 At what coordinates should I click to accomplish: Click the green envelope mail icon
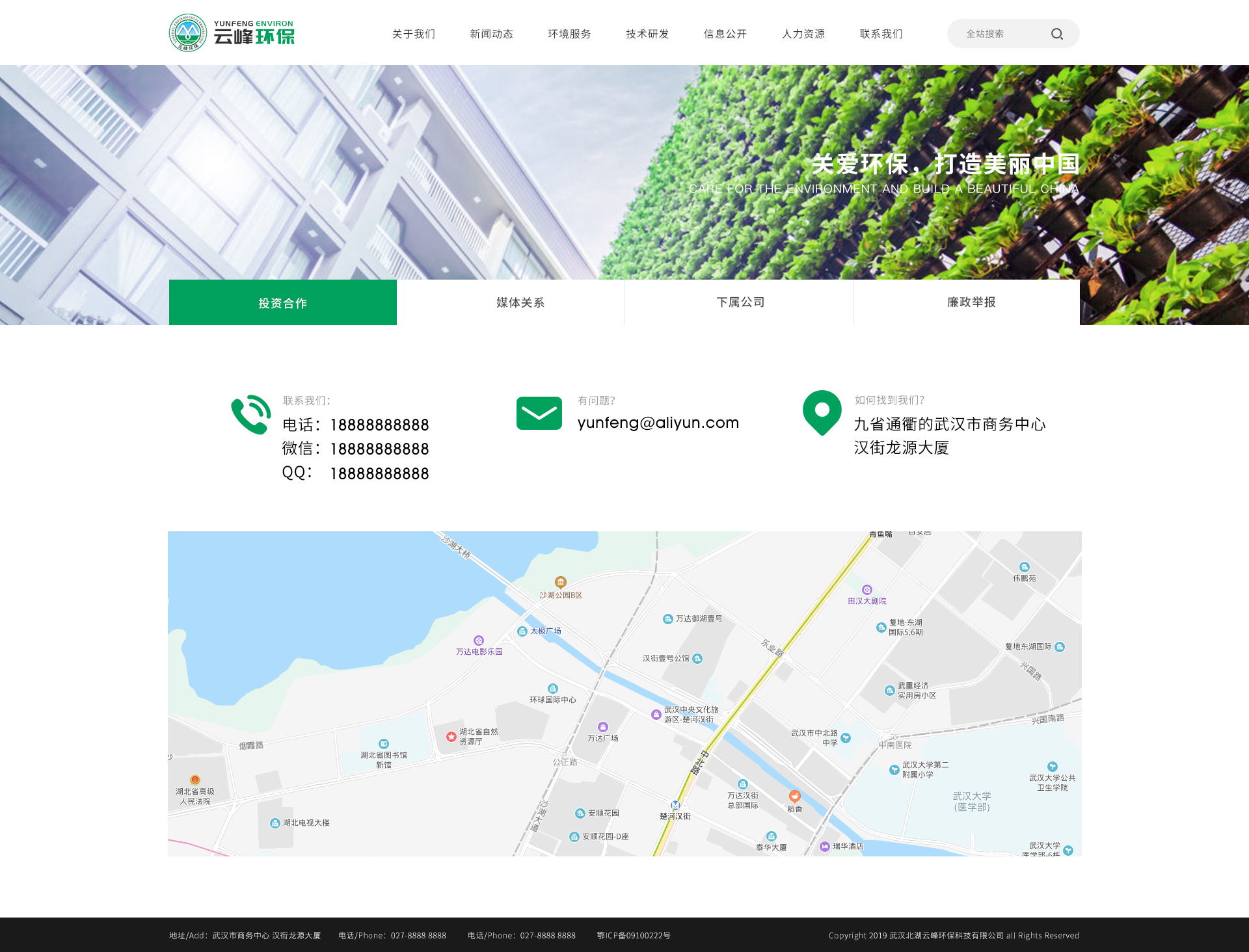point(539,413)
